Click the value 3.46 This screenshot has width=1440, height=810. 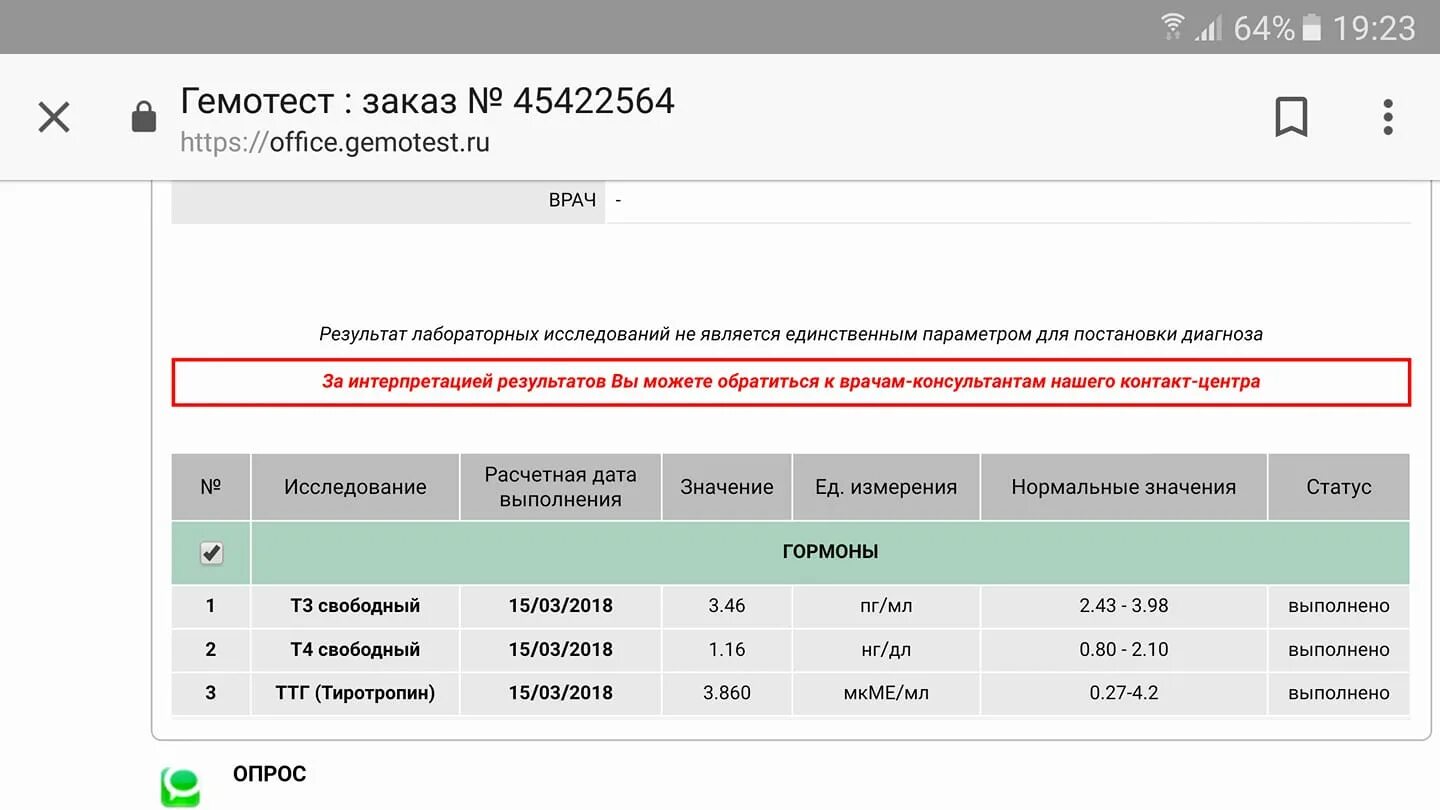click(727, 606)
